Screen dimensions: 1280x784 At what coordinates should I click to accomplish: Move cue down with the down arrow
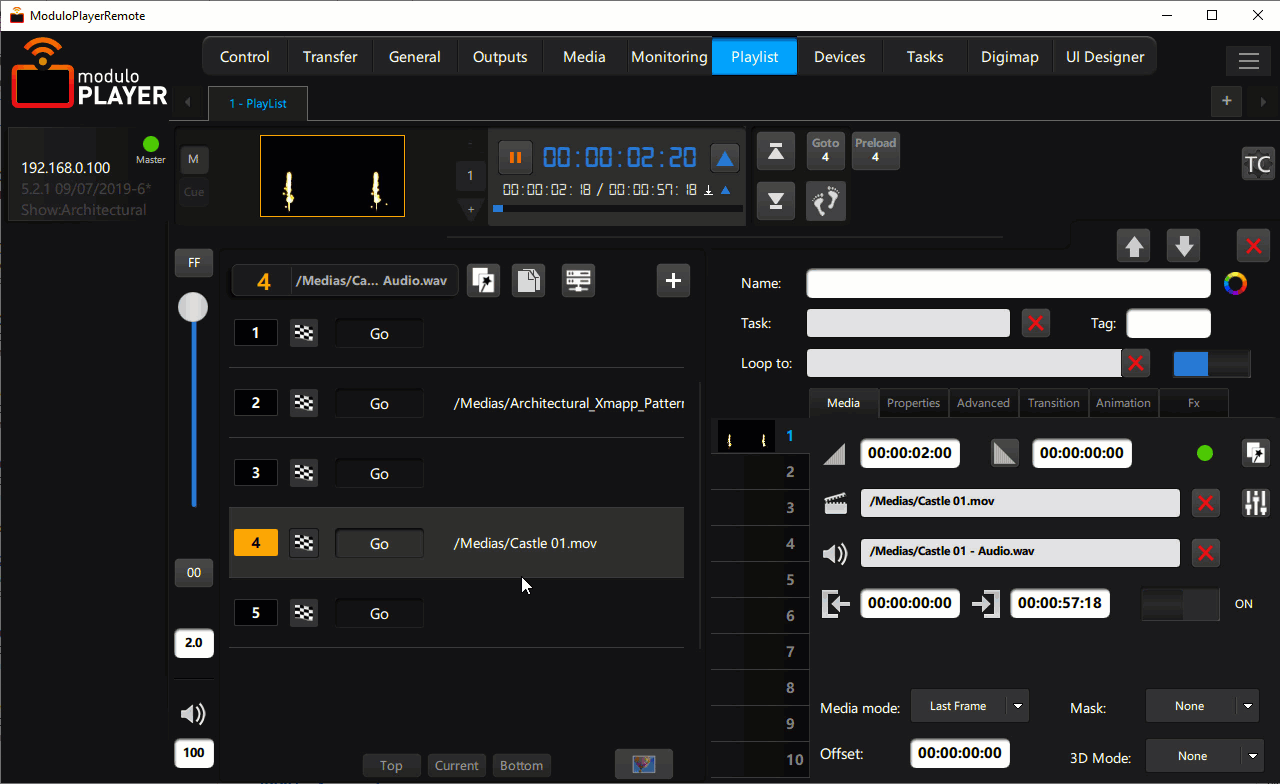pyautogui.click(x=1184, y=246)
